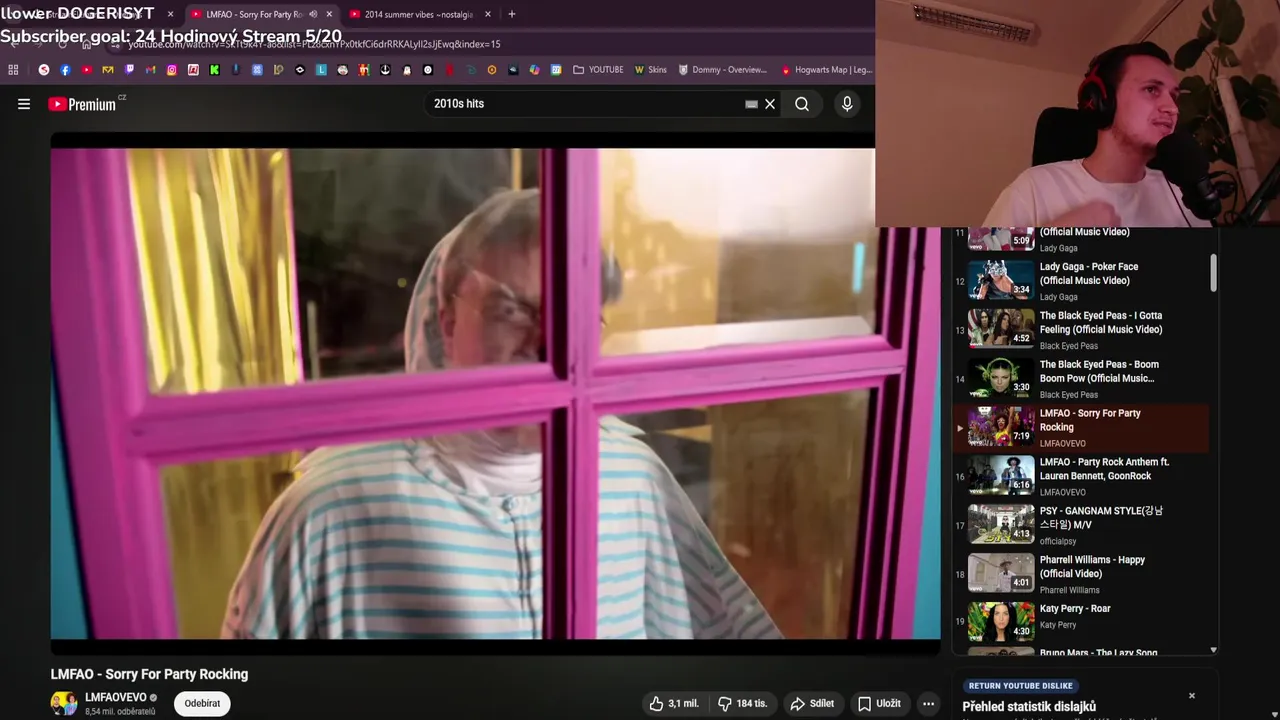Open the Dommy - Overview bookmark
Image resolution: width=1280 pixels, height=720 pixels.
pyautogui.click(x=723, y=70)
